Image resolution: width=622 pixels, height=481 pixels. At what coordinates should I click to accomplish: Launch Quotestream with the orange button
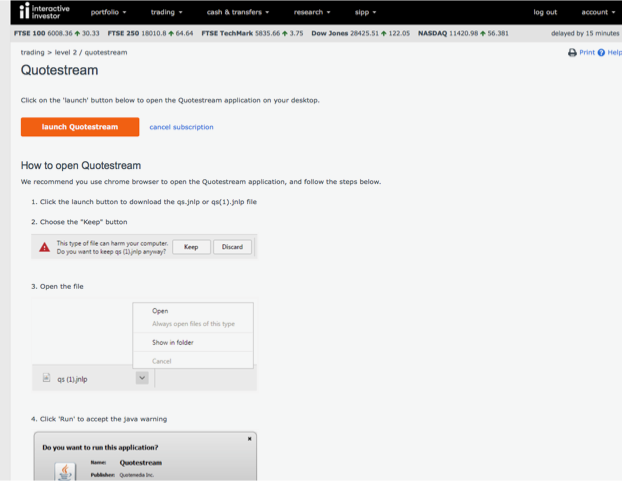tap(80, 127)
